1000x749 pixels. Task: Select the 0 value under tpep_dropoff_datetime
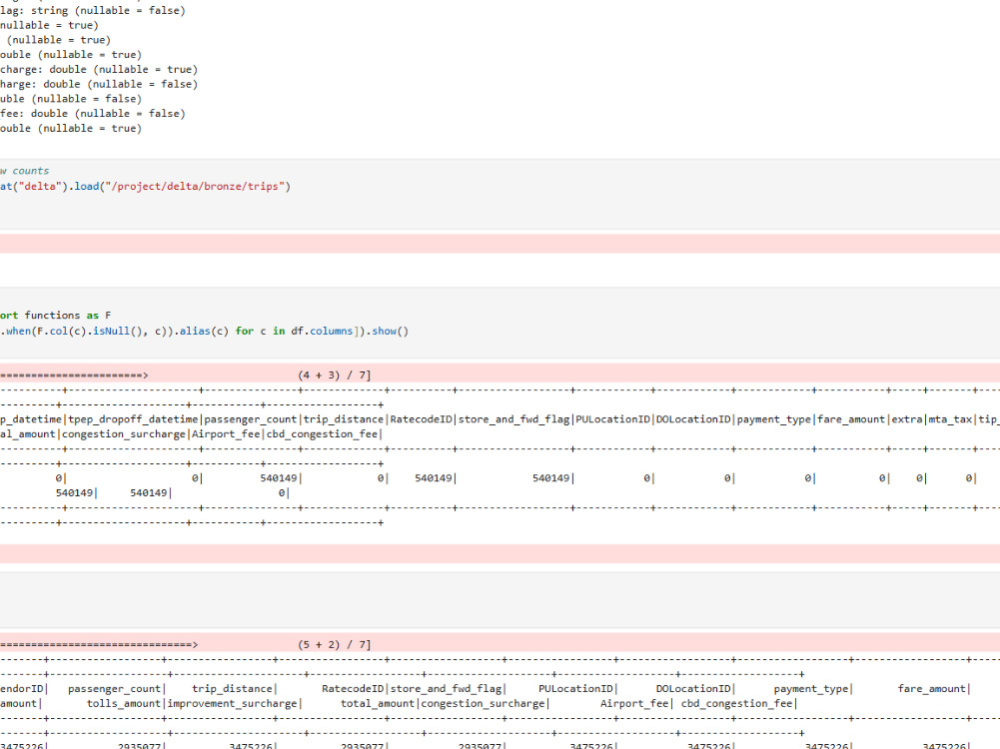point(195,478)
